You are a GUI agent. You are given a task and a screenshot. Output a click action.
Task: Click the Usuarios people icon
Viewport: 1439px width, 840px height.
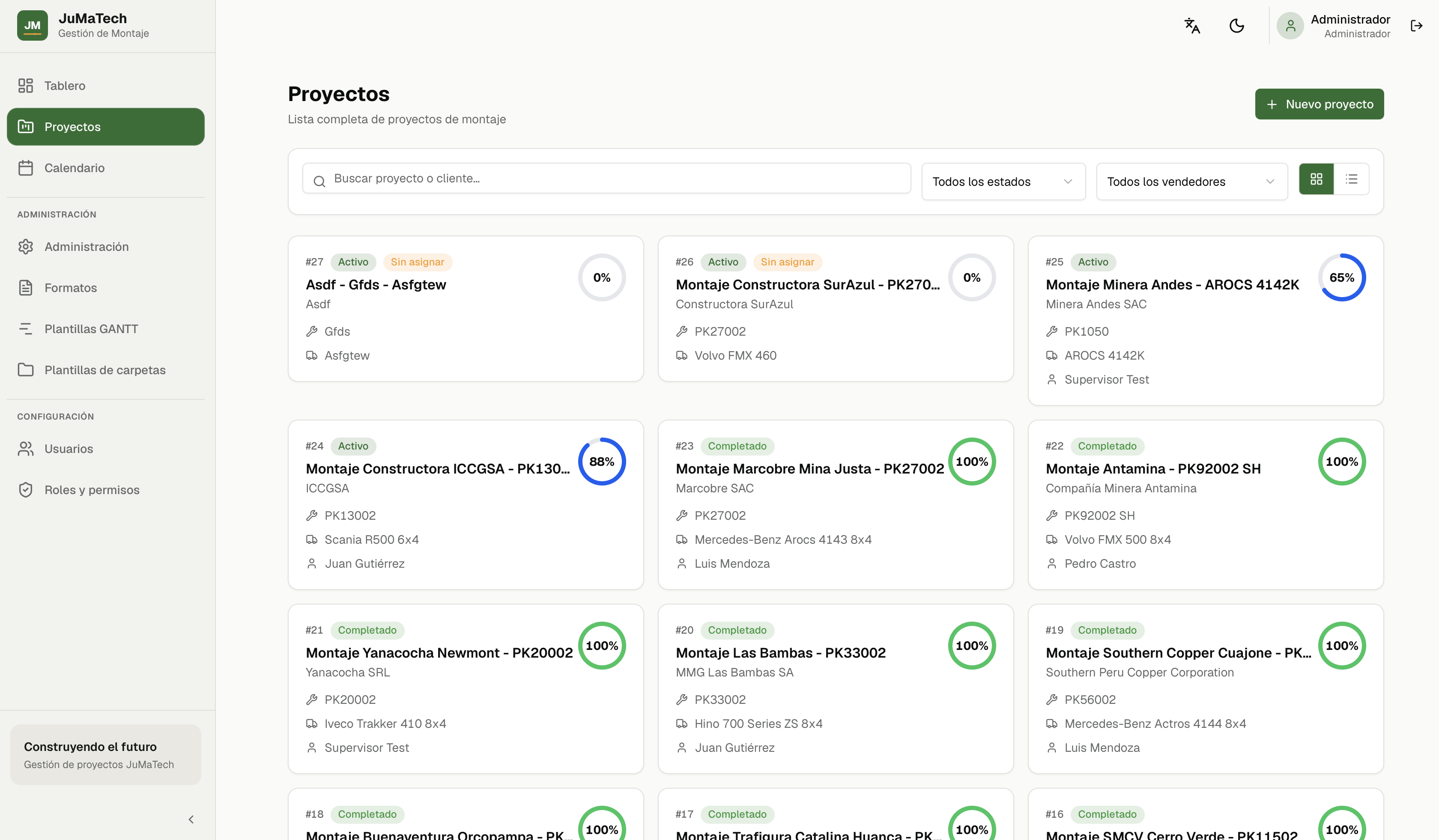click(26, 449)
